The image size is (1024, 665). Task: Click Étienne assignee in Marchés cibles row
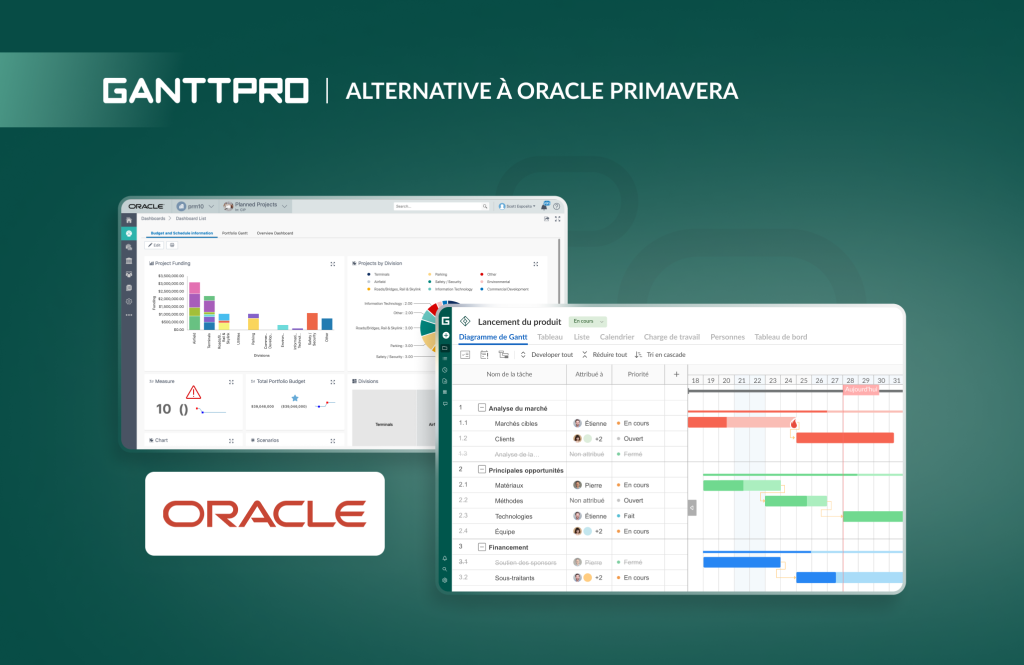pyautogui.click(x=590, y=423)
